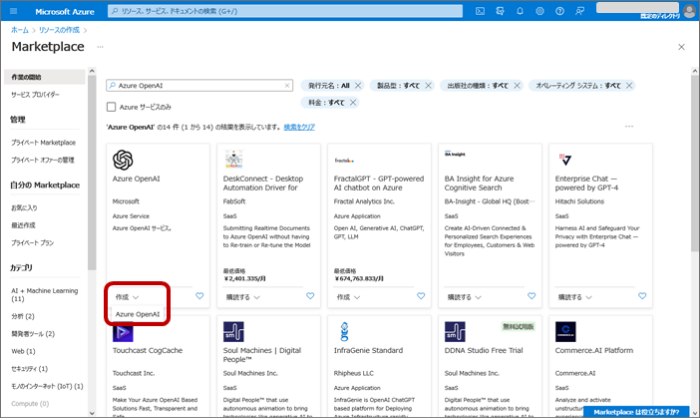Viewport: 700px width, 419px height.
Task: Select 開発者ツール (2) category
Action: pos(33,333)
